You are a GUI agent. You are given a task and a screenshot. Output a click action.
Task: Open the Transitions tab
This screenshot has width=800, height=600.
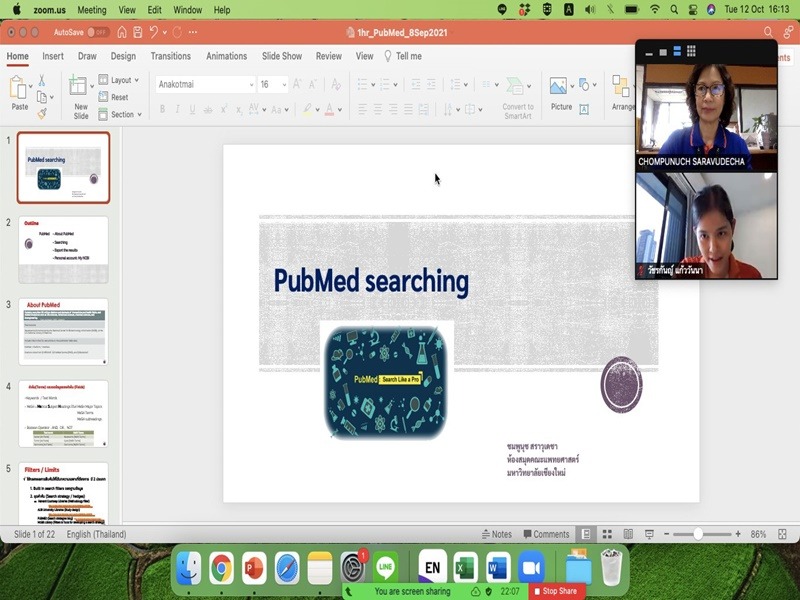[x=170, y=56]
